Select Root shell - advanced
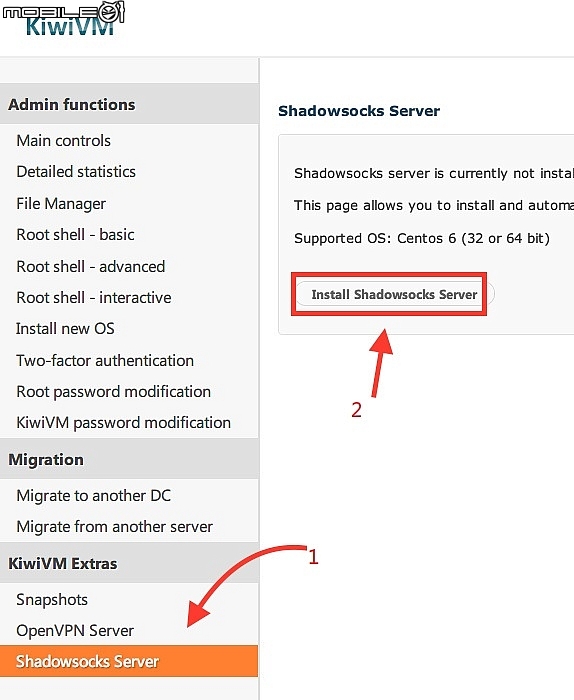The image size is (574, 700). [x=91, y=267]
